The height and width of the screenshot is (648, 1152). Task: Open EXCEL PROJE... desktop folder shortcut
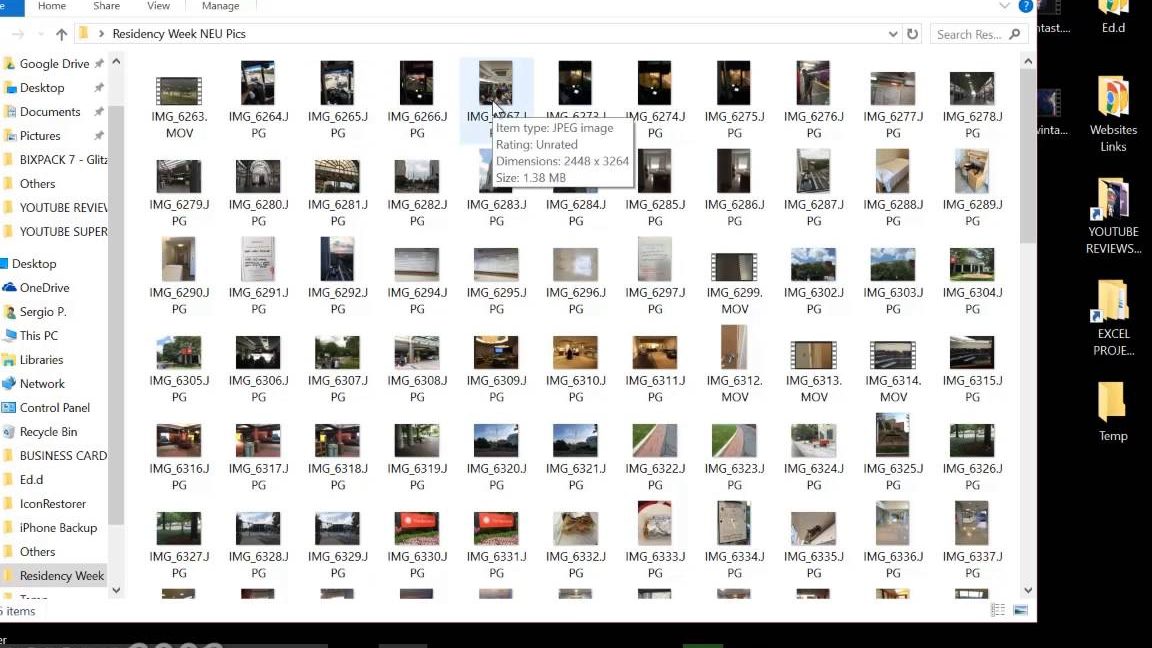point(1113,317)
